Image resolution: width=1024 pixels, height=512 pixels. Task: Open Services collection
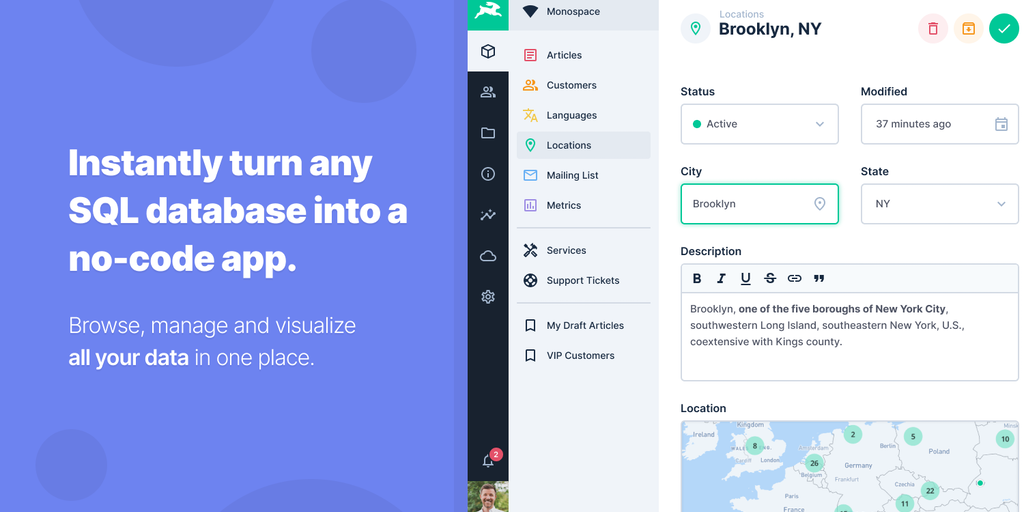pos(583,251)
